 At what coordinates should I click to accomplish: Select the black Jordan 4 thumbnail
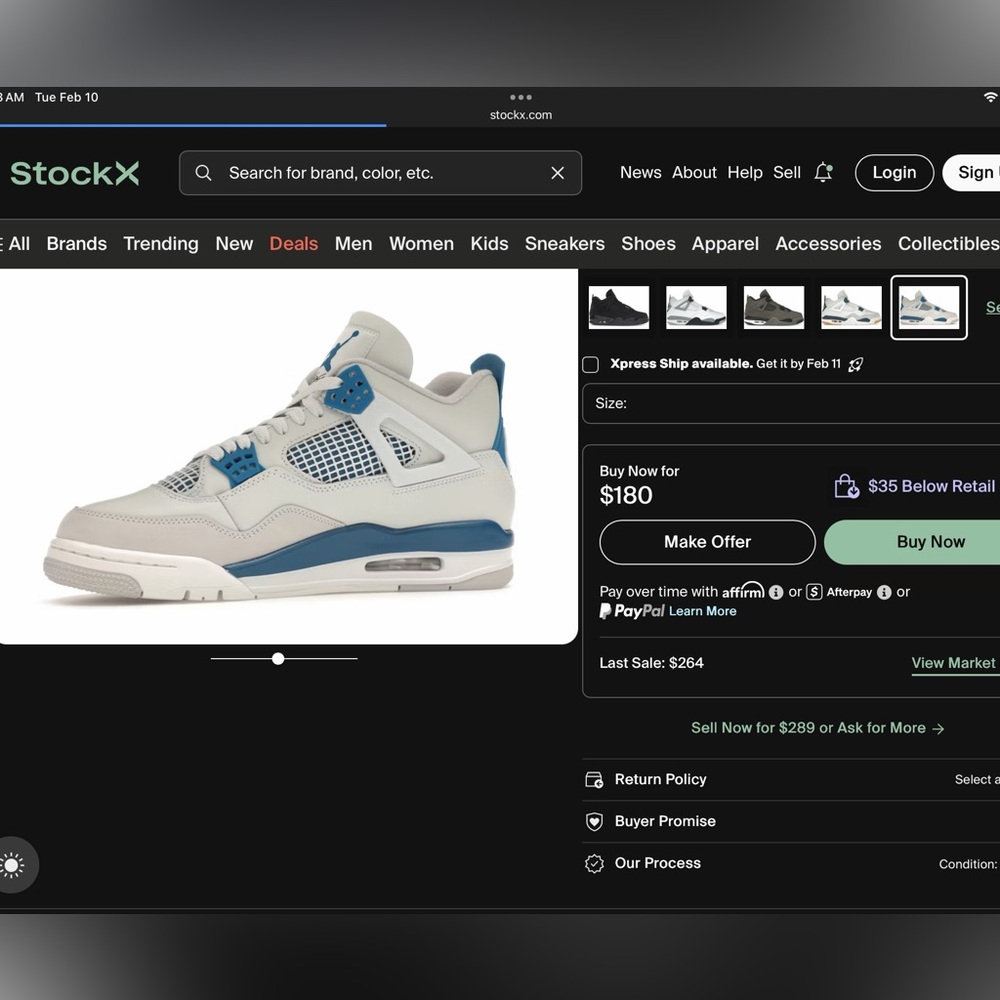click(x=619, y=307)
